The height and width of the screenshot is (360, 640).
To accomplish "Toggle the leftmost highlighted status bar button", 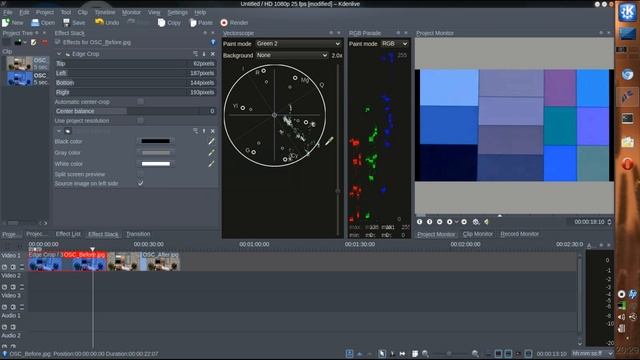I will [x=349, y=353].
